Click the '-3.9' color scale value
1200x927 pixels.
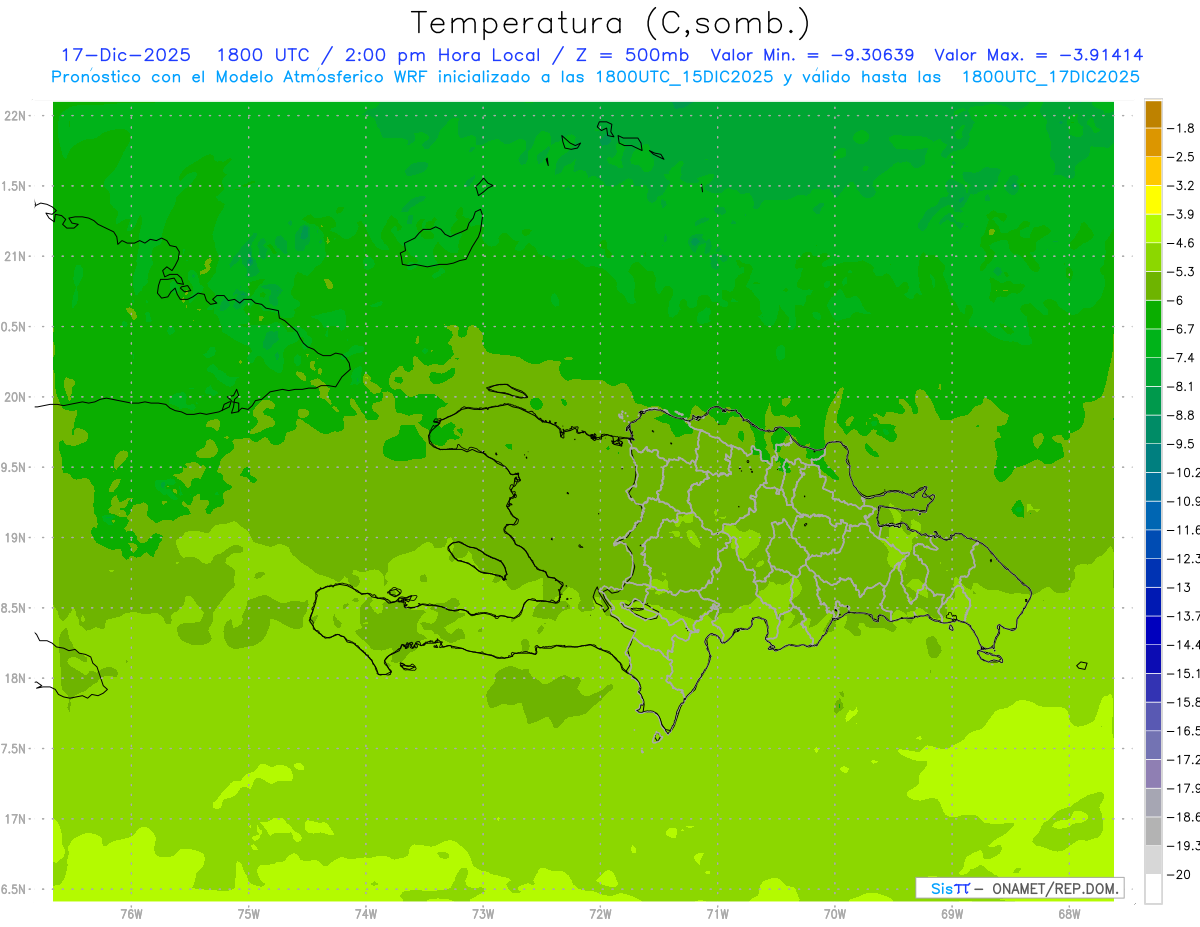(x=1181, y=214)
